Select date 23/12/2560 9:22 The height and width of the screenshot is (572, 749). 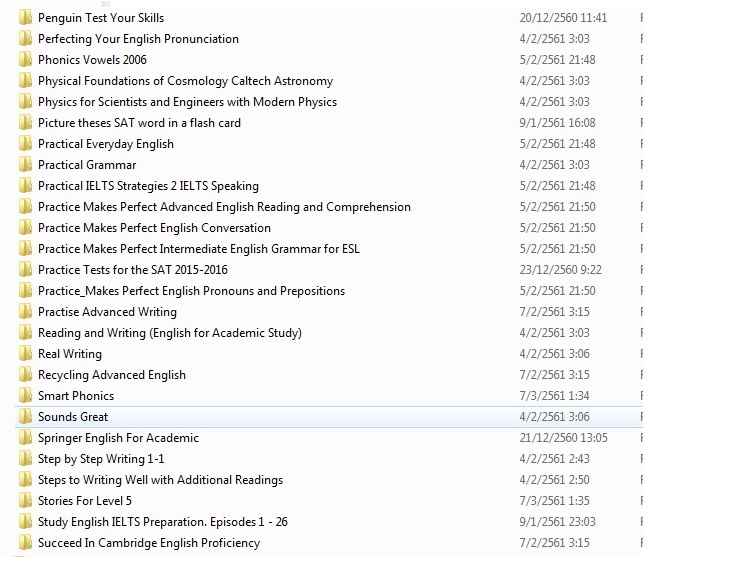pos(560,270)
